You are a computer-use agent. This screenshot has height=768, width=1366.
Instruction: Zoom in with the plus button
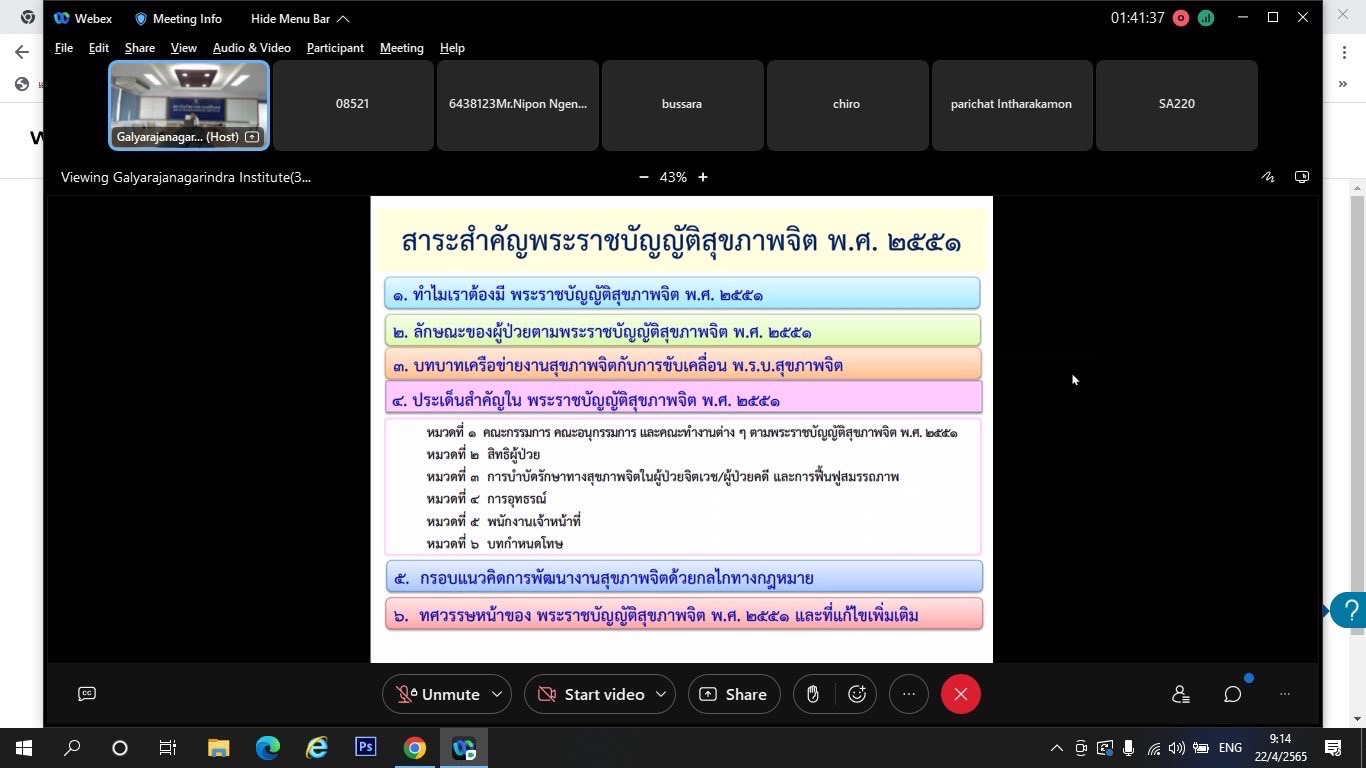click(x=703, y=177)
